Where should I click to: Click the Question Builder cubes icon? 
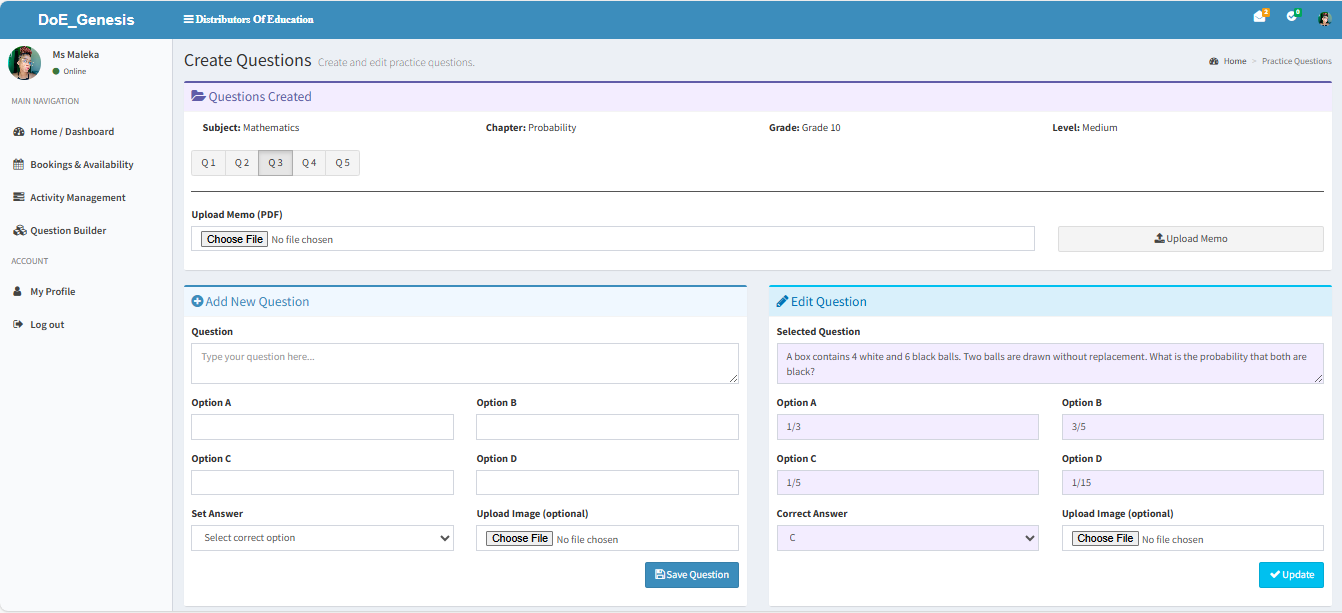[x=19, y=231]
